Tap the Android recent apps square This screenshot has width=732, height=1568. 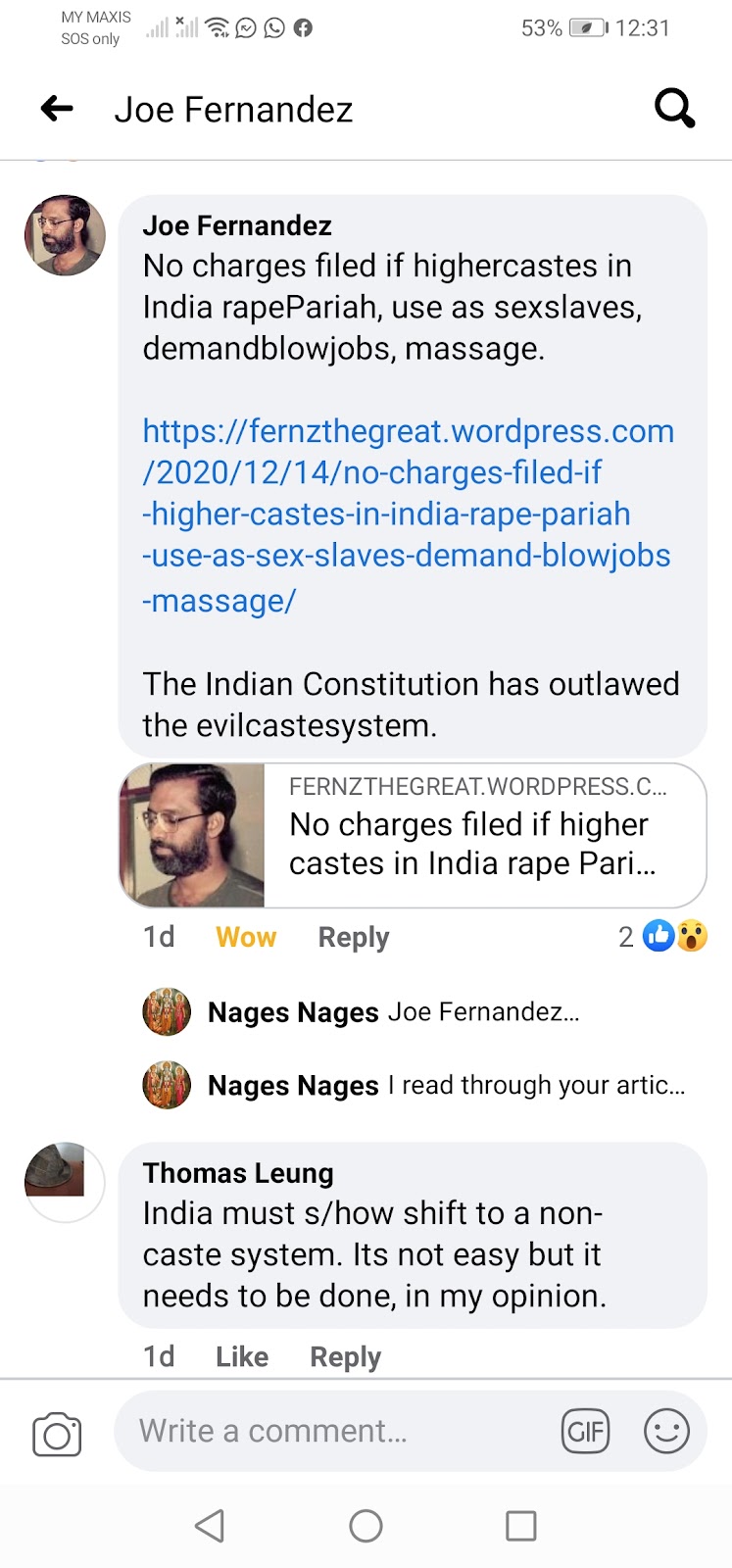520,1526
